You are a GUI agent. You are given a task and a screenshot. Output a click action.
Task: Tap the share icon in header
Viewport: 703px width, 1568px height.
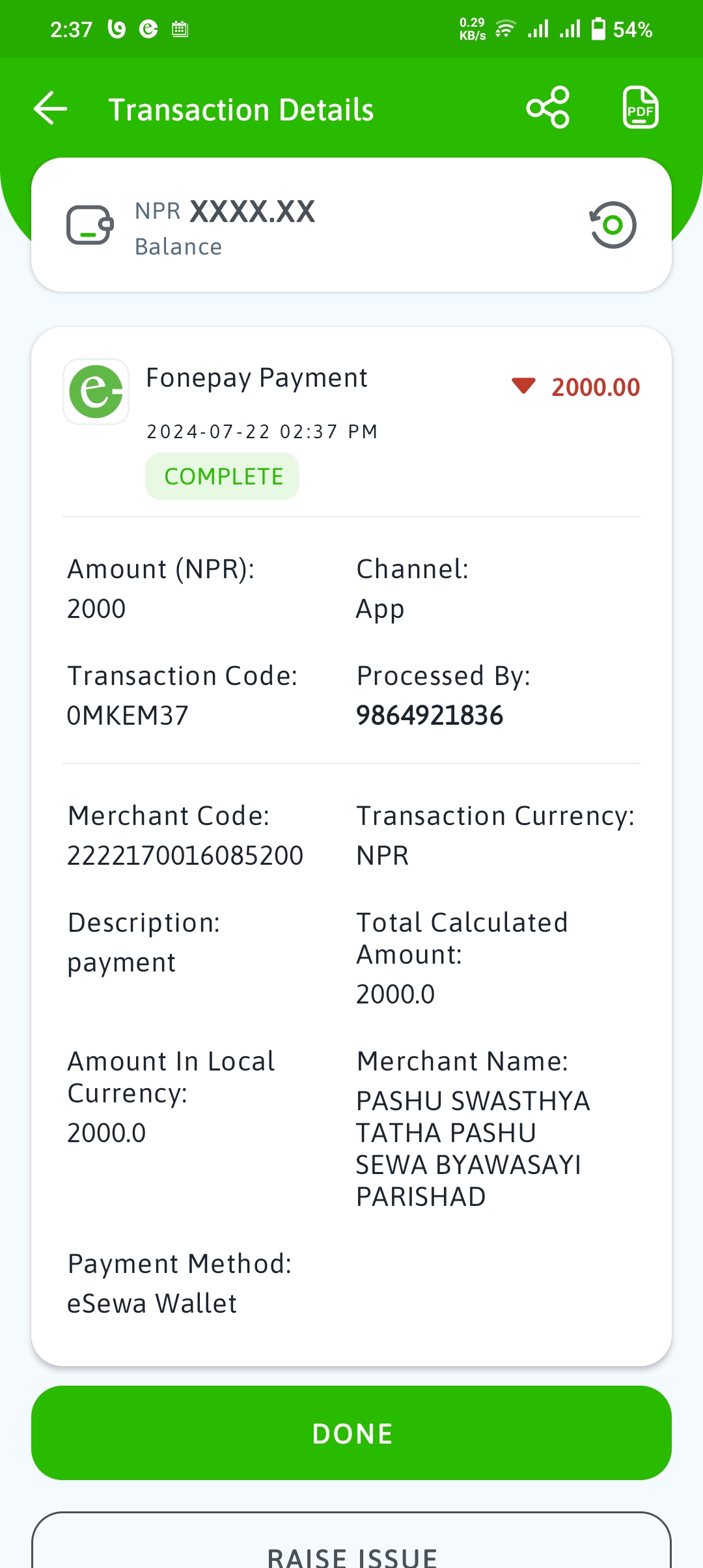548,107
